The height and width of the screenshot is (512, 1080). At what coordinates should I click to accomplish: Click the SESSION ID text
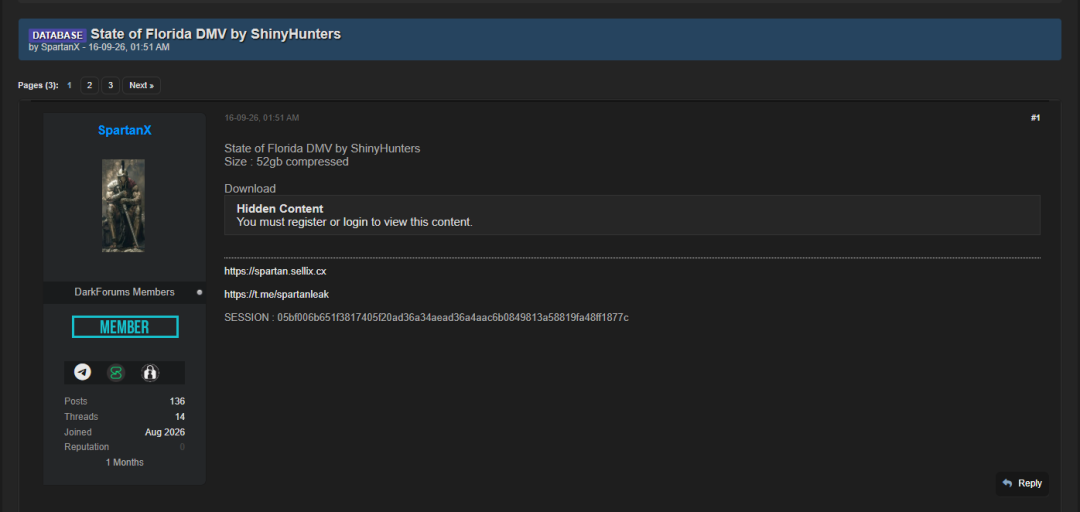[x=426, y=318]
